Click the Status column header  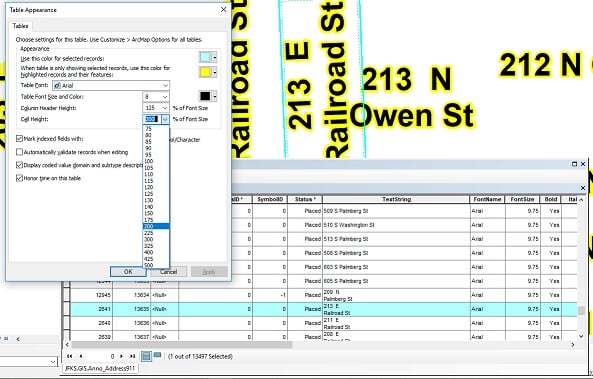tap(305, 199)
